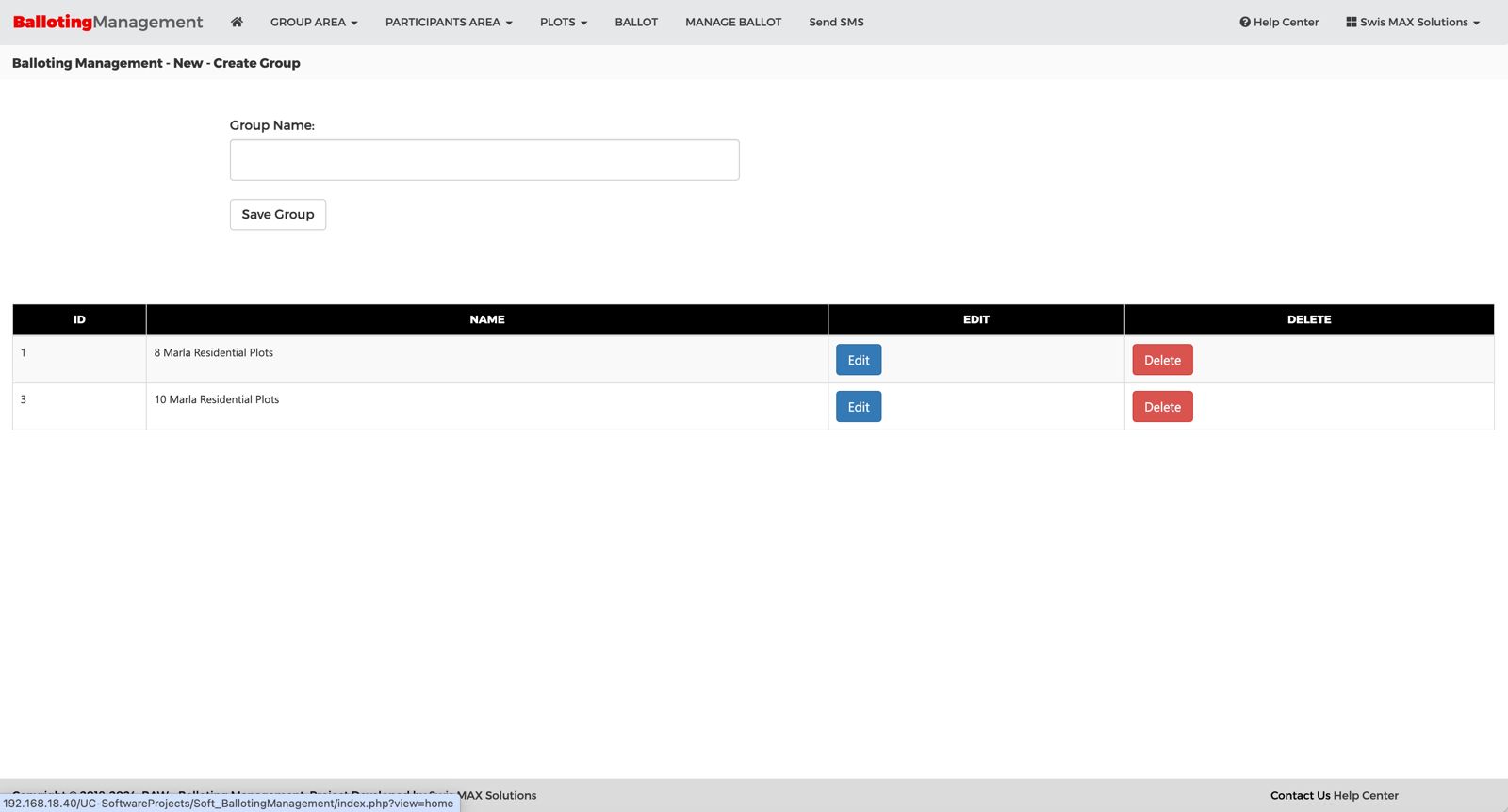Open Help Center from the top navbar
1508x812 pixels.
click(x=1279, y=22)
